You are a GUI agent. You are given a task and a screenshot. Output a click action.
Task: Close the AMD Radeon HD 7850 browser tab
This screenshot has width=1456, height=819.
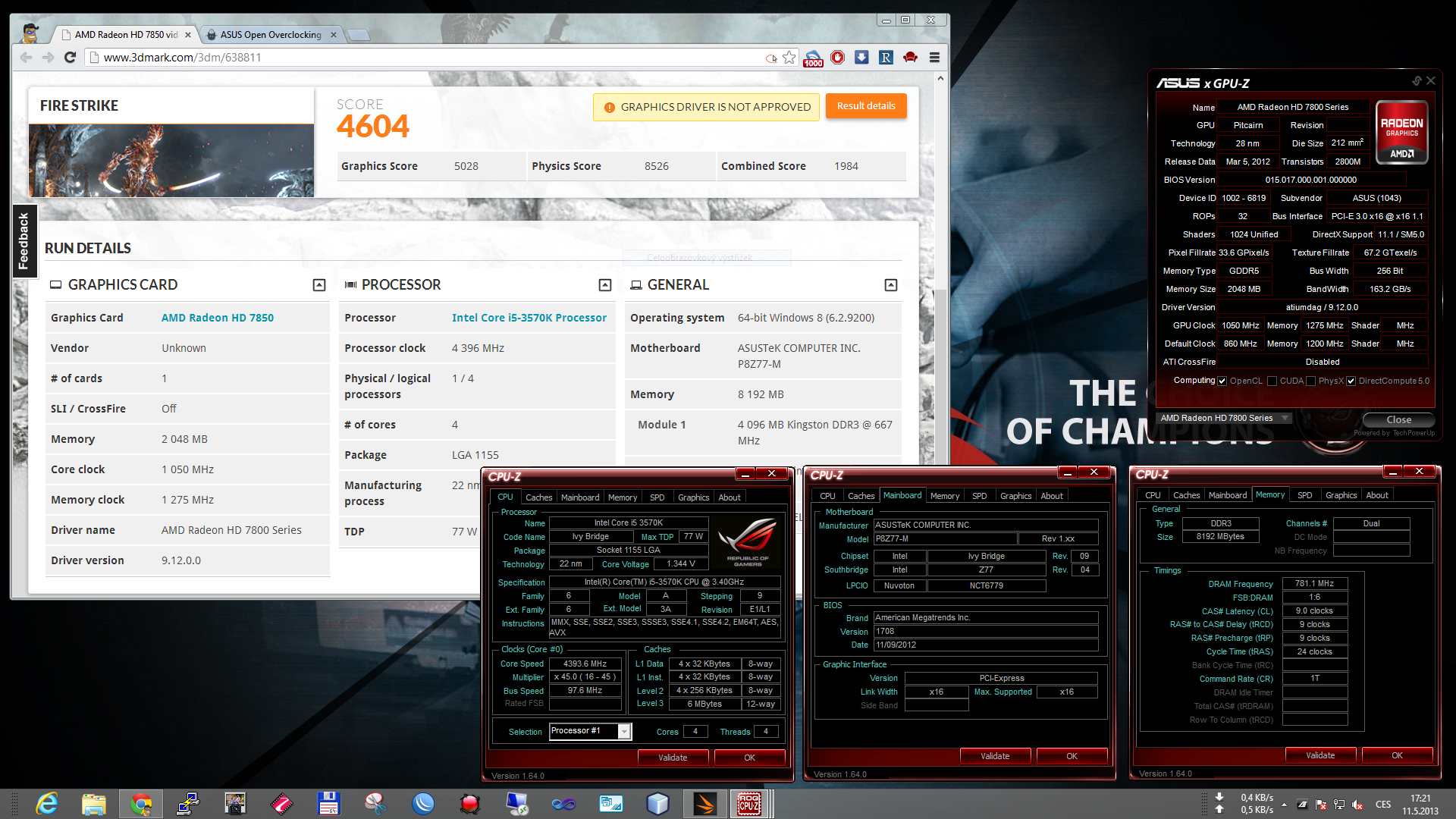(188, 35)
